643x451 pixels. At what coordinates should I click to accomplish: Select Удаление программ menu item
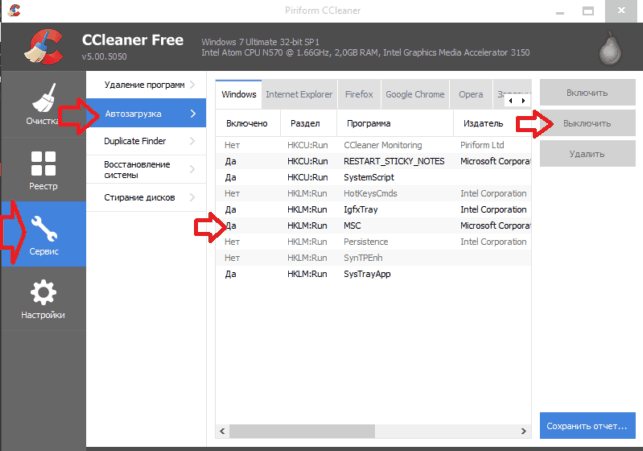point(146,85)
